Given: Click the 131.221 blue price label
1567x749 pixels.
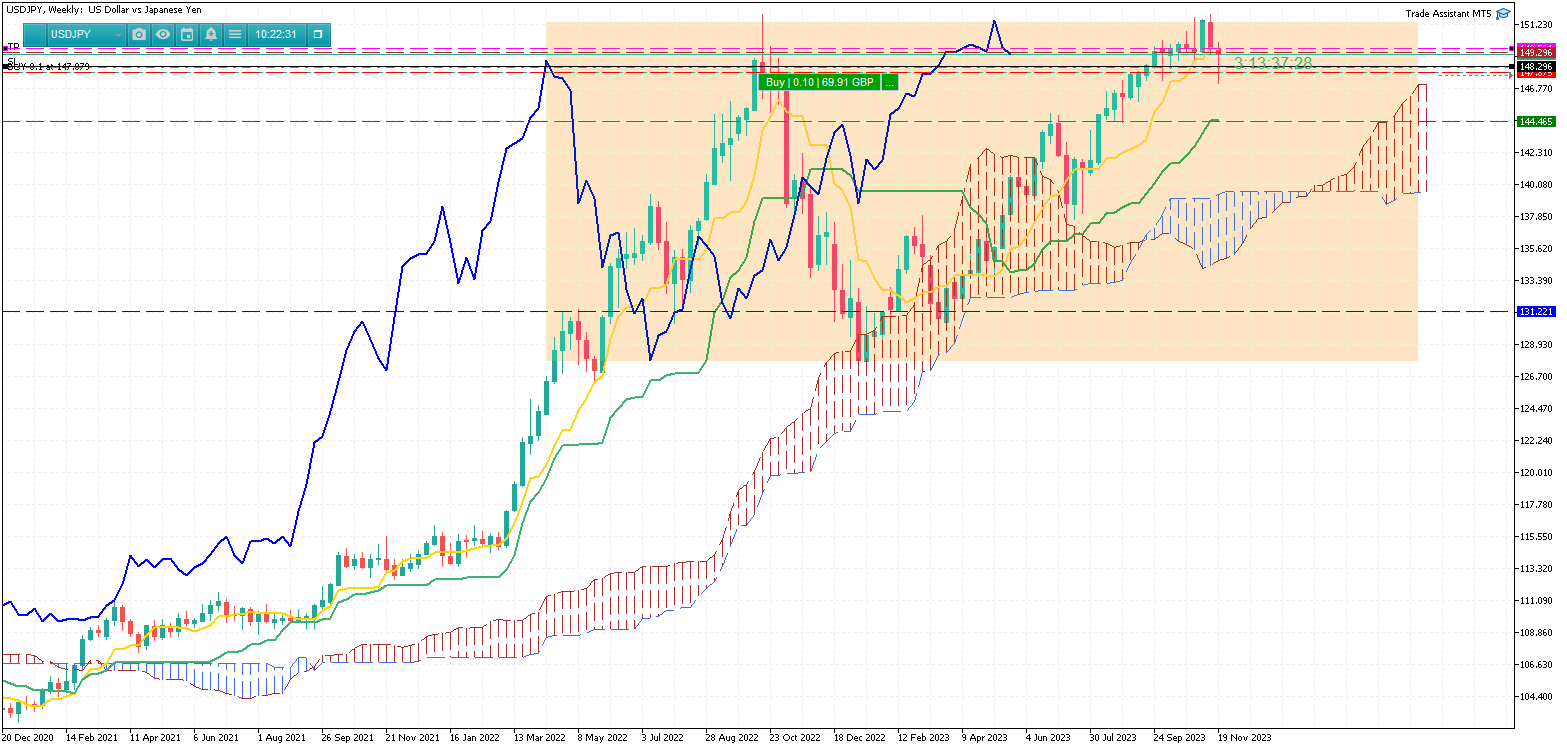Looking at the screenshot, I should pyautogui.click(x=1535, y=312).
